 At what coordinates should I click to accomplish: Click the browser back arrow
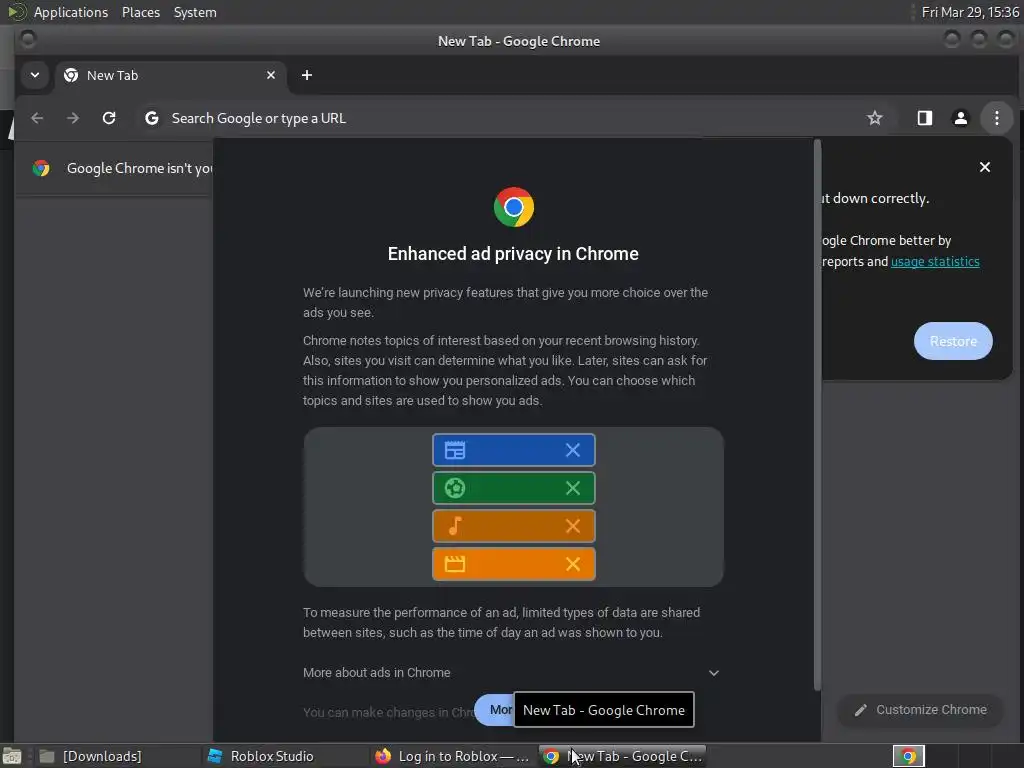[x=37, y=118]
